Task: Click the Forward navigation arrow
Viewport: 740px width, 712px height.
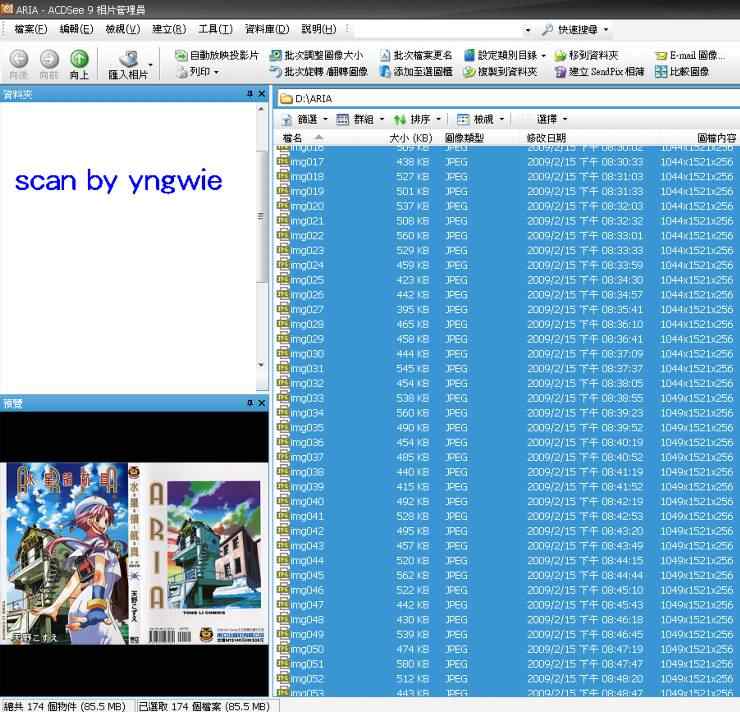Action: 49,60
